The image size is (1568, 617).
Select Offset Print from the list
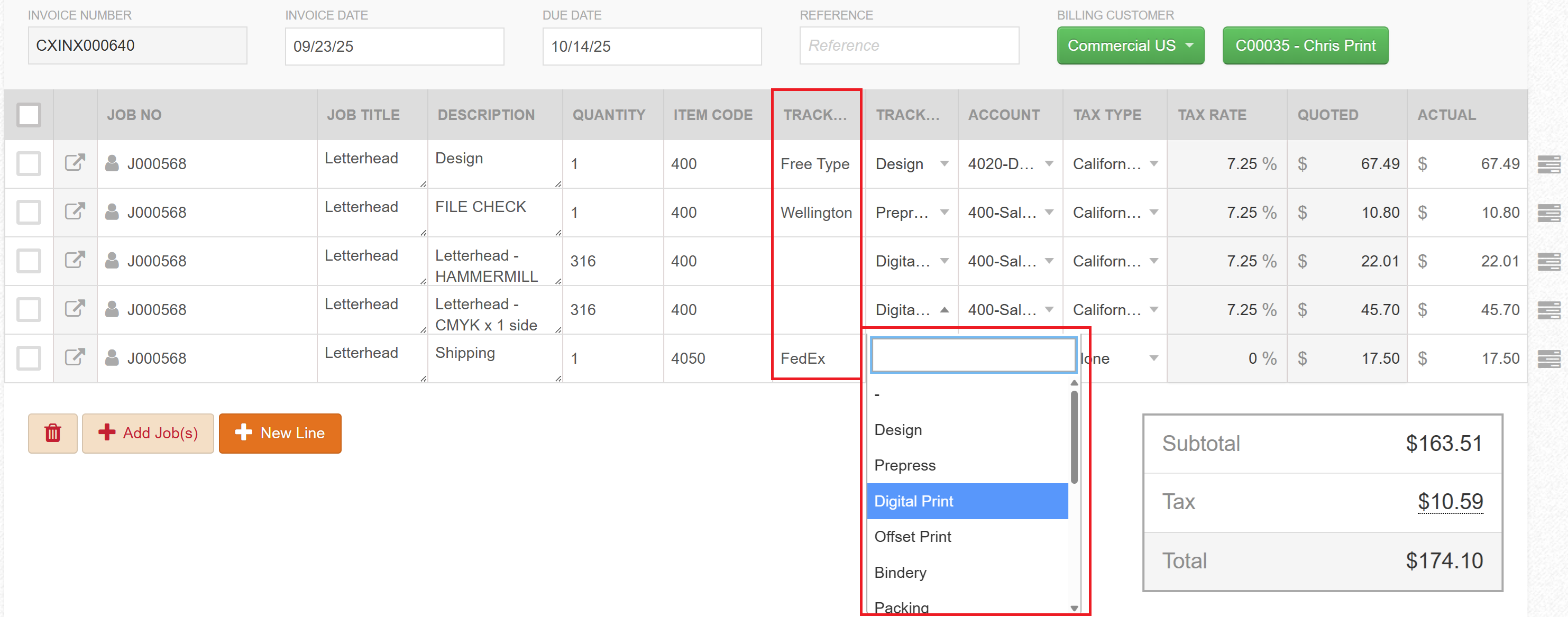click(912, 537)
